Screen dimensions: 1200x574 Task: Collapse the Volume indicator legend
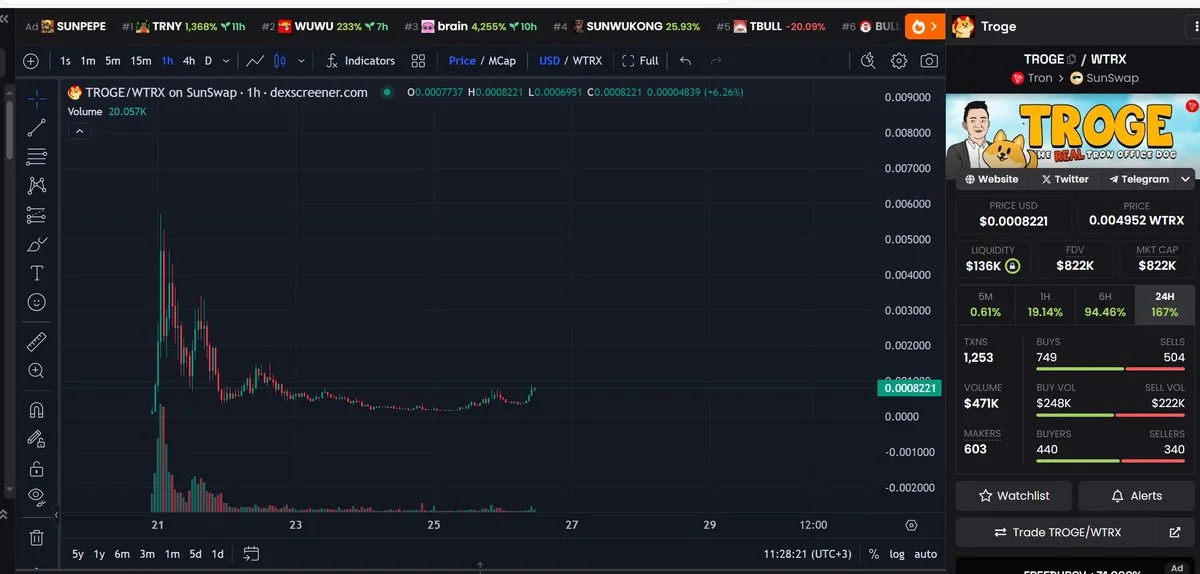point(79,130)
